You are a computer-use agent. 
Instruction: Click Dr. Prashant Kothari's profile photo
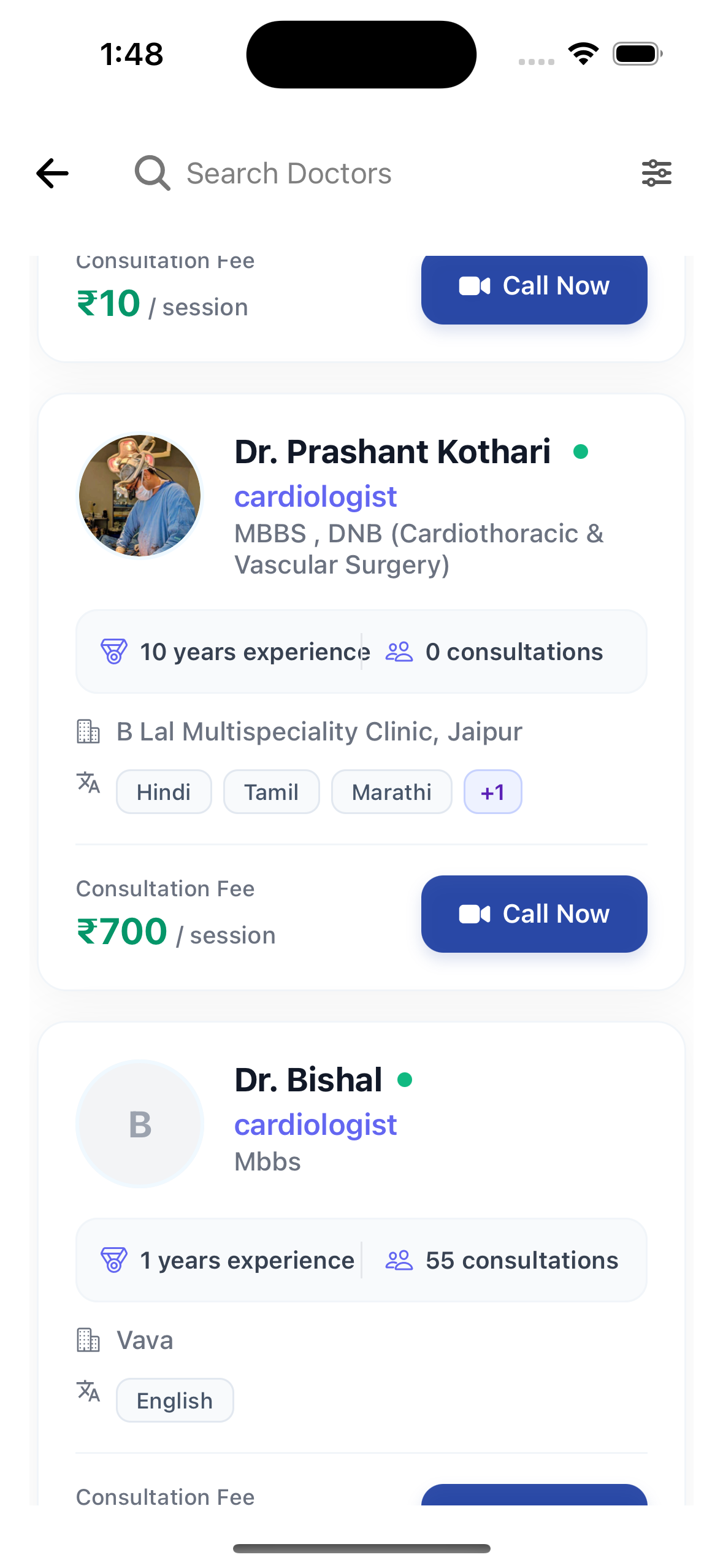140,496
